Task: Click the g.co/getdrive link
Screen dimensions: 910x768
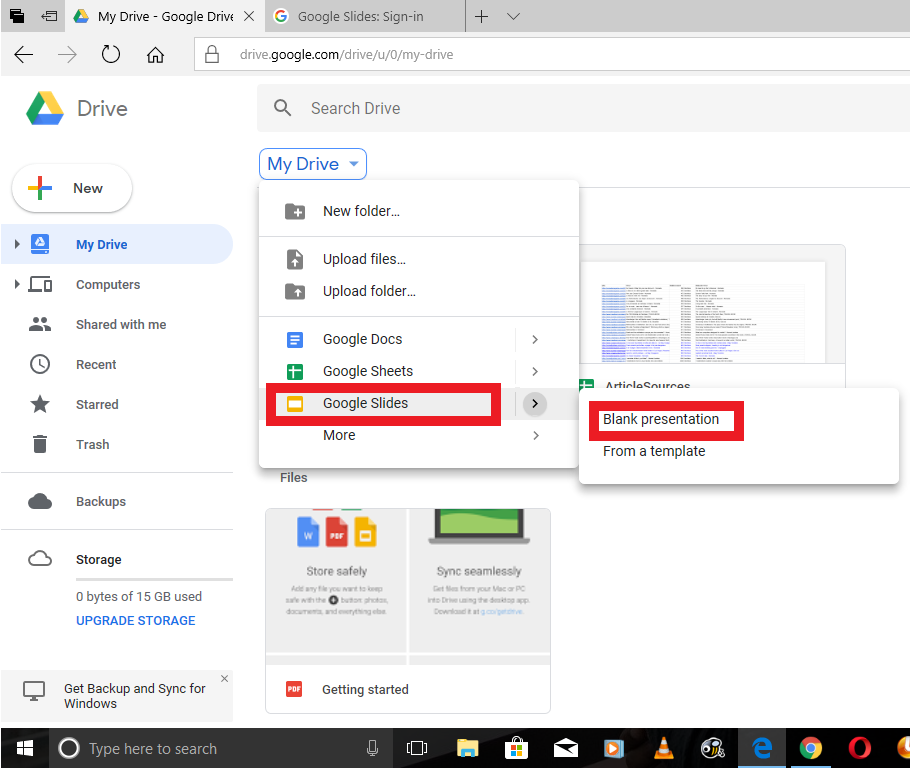Action: point(502,611)
